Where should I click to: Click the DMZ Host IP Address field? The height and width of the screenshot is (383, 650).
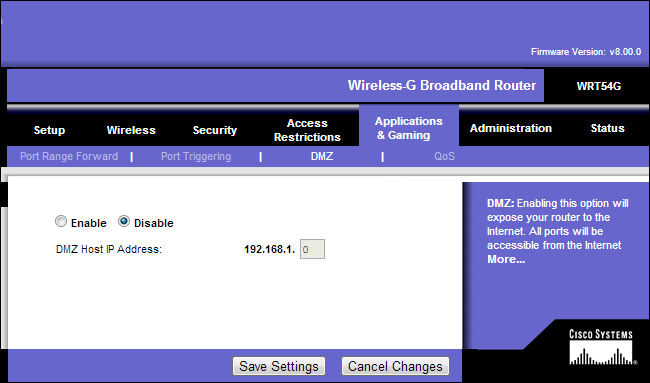point(312,249)
